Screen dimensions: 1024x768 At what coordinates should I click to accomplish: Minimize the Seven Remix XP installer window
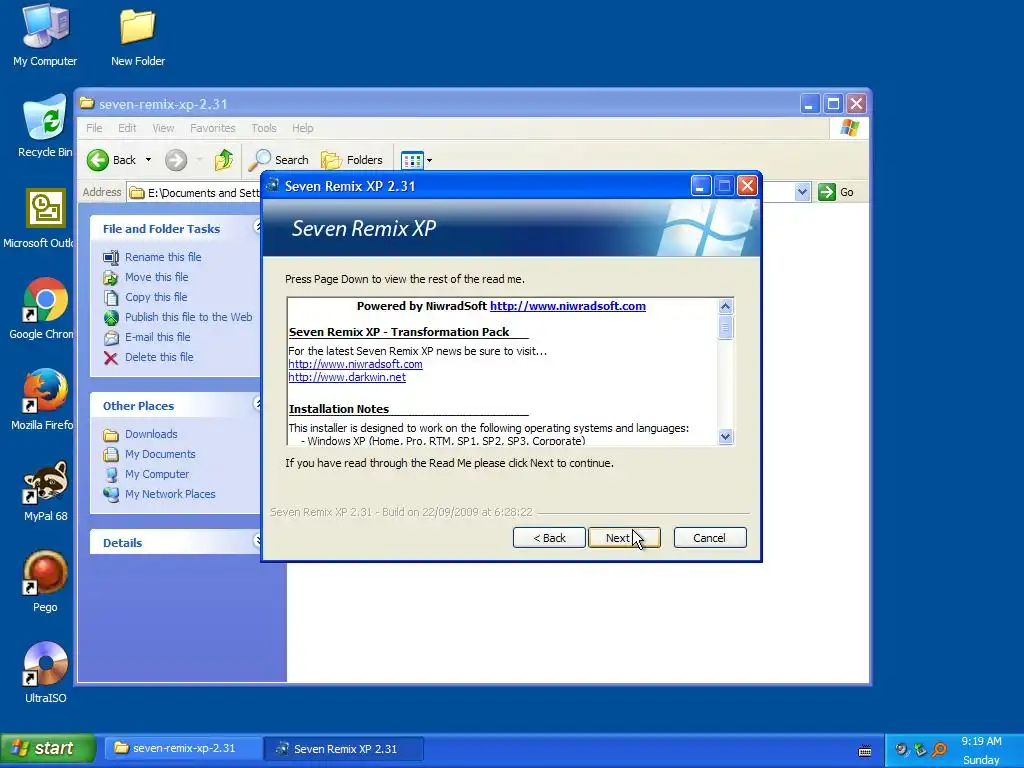pyautogui.click(x=700, y=186)
